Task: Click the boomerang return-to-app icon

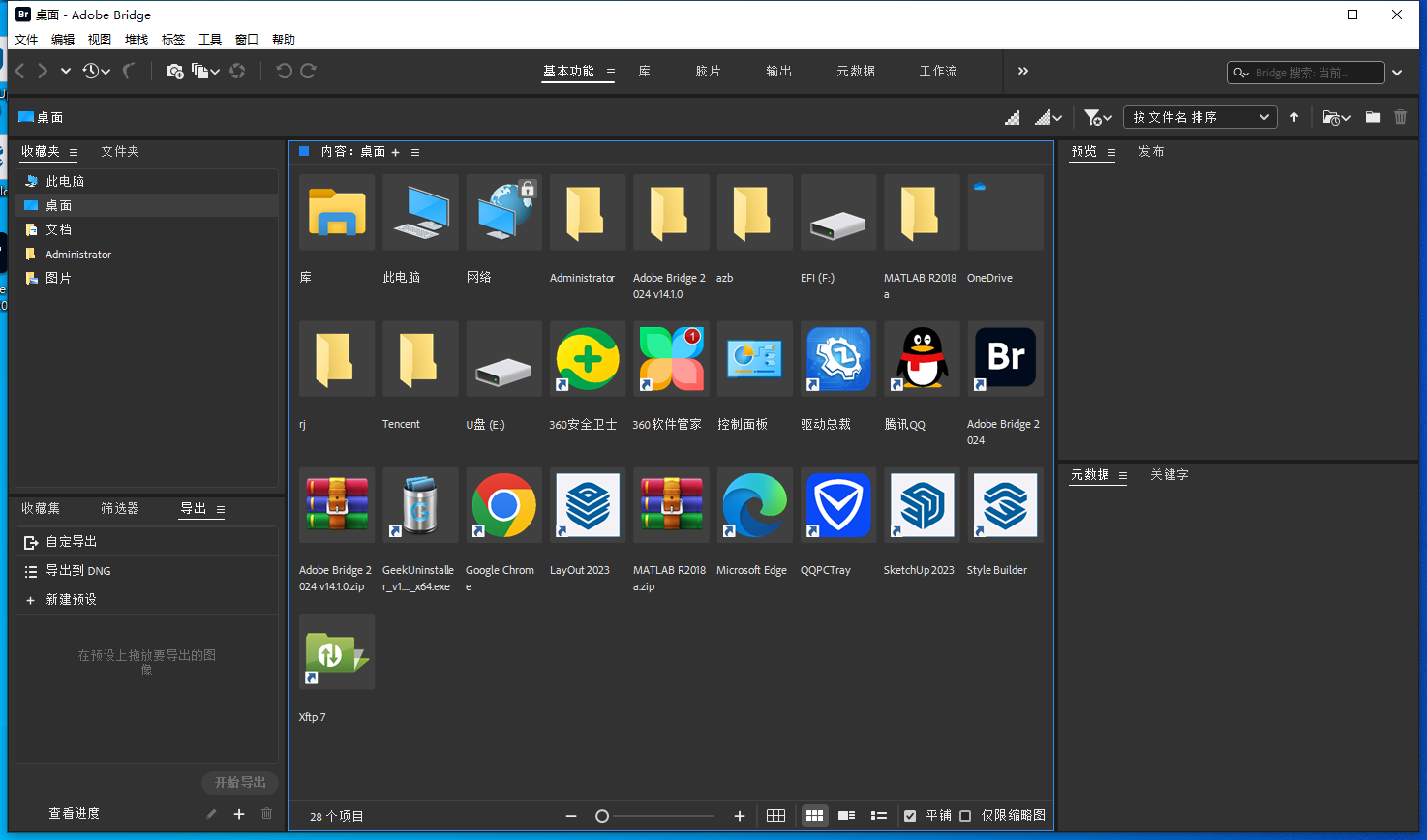Action: (129, 71)
